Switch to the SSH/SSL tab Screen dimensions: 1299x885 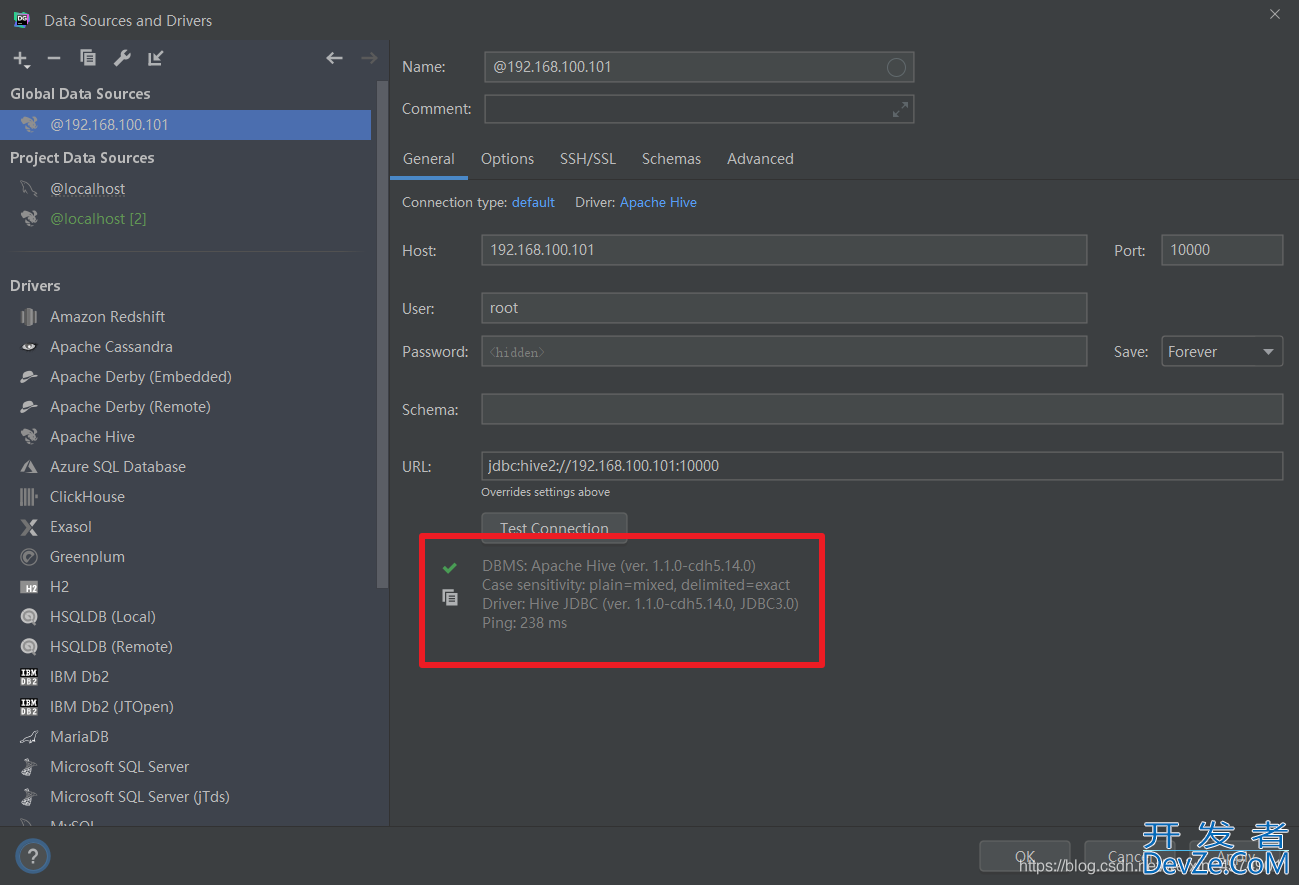(x=588, y=159)
